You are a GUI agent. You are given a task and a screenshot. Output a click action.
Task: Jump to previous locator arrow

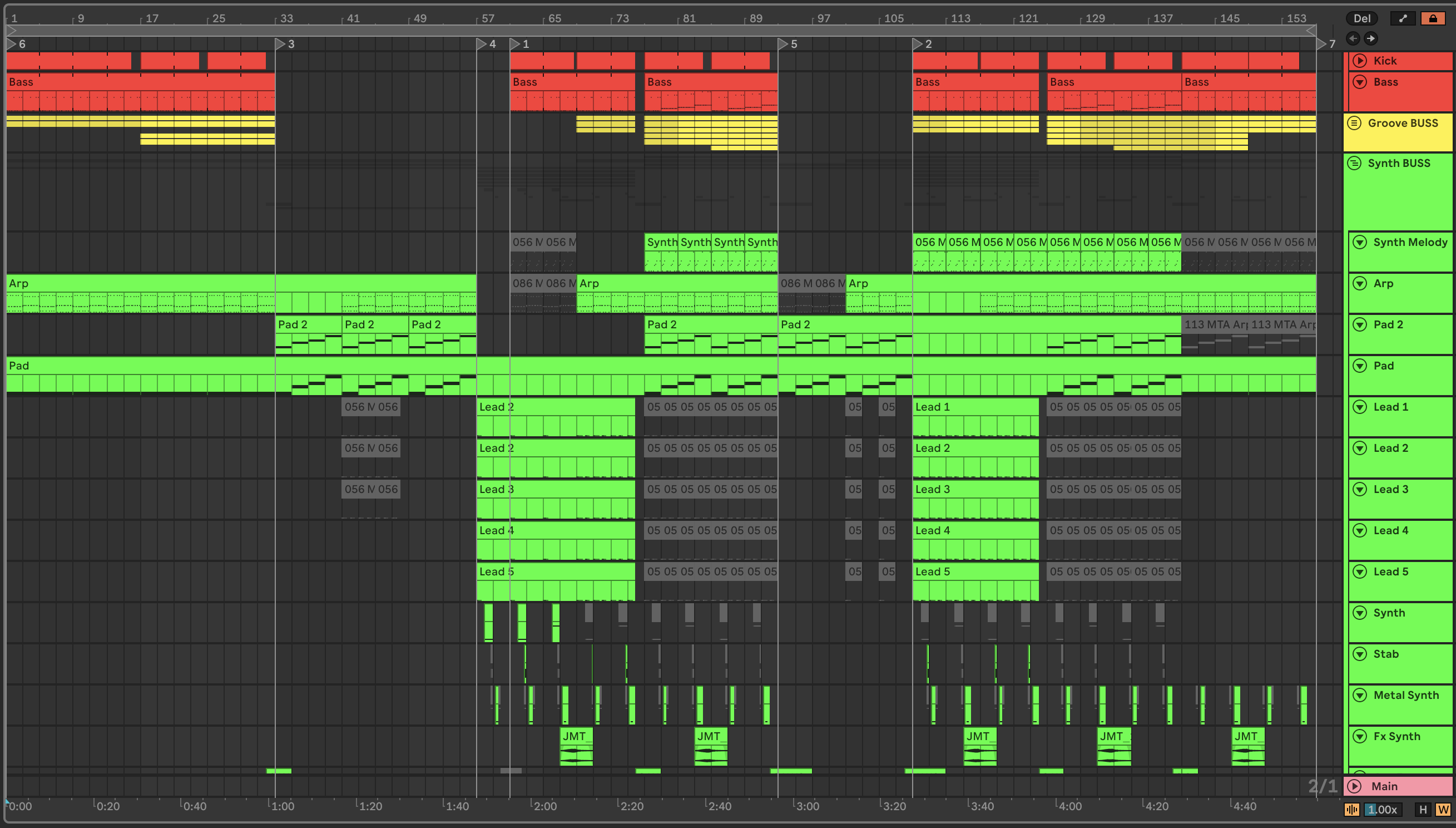point(1353,38)
